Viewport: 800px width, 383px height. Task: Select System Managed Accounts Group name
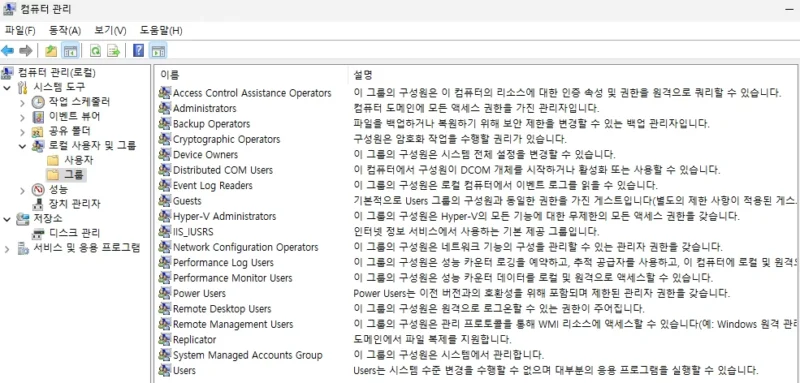(247, 355)
